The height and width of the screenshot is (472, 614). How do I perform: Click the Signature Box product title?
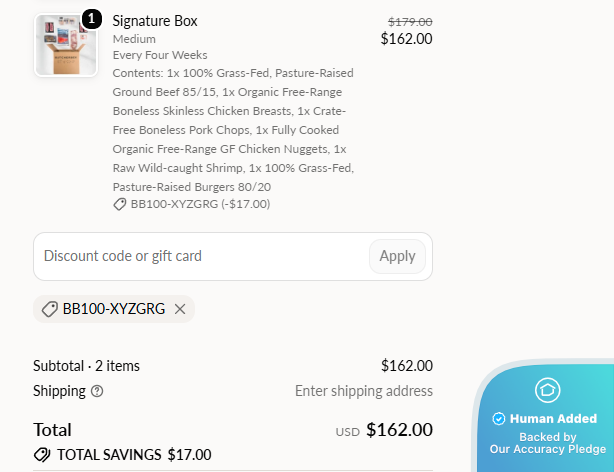tap(155, 21)
